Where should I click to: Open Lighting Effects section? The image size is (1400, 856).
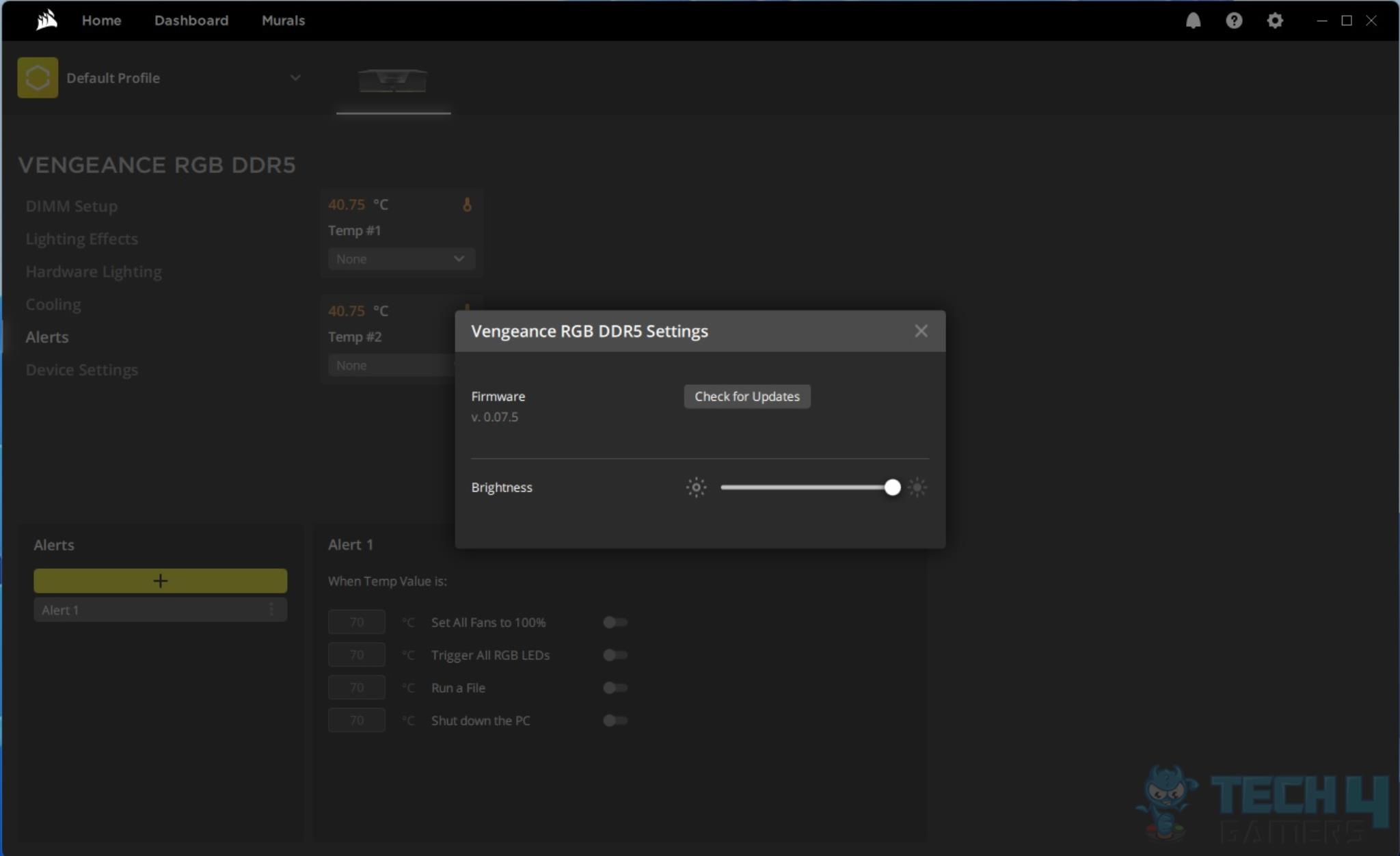pyautogui.click(x=82, y=239)
